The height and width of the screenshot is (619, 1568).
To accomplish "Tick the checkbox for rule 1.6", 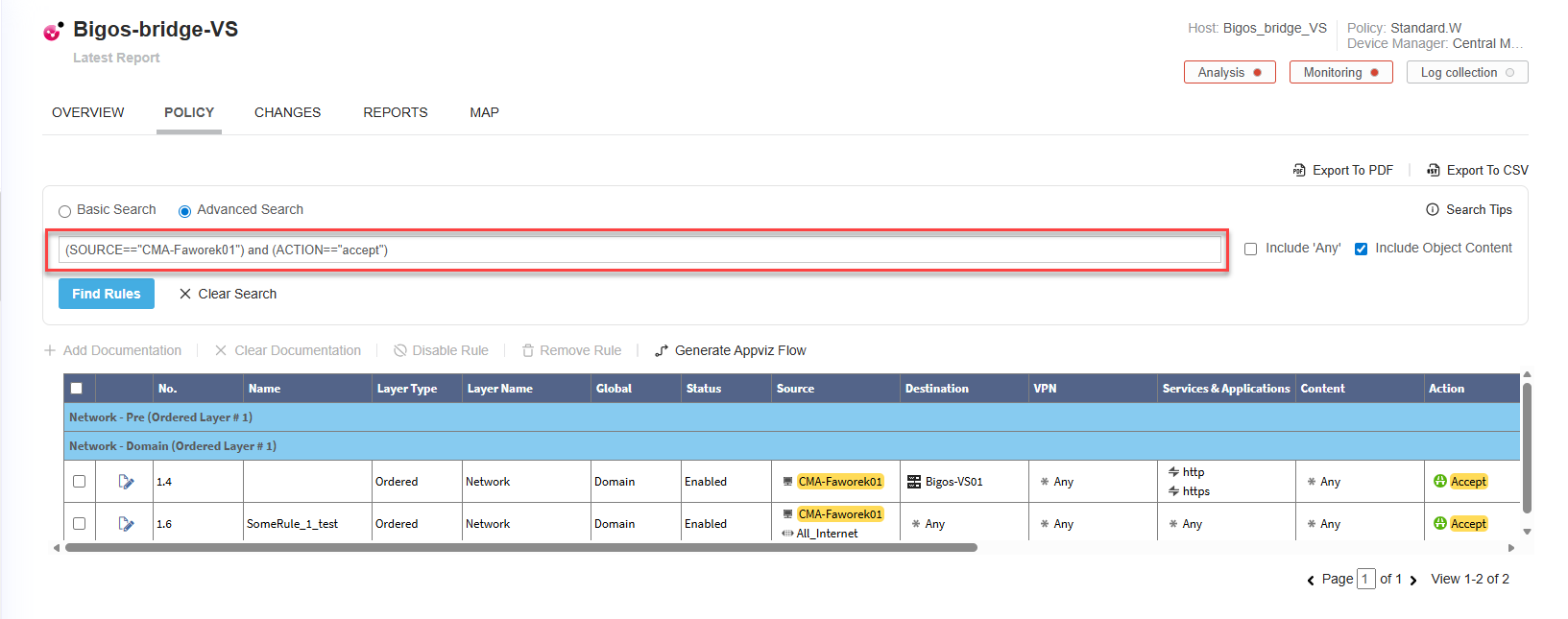I will 79,524.
